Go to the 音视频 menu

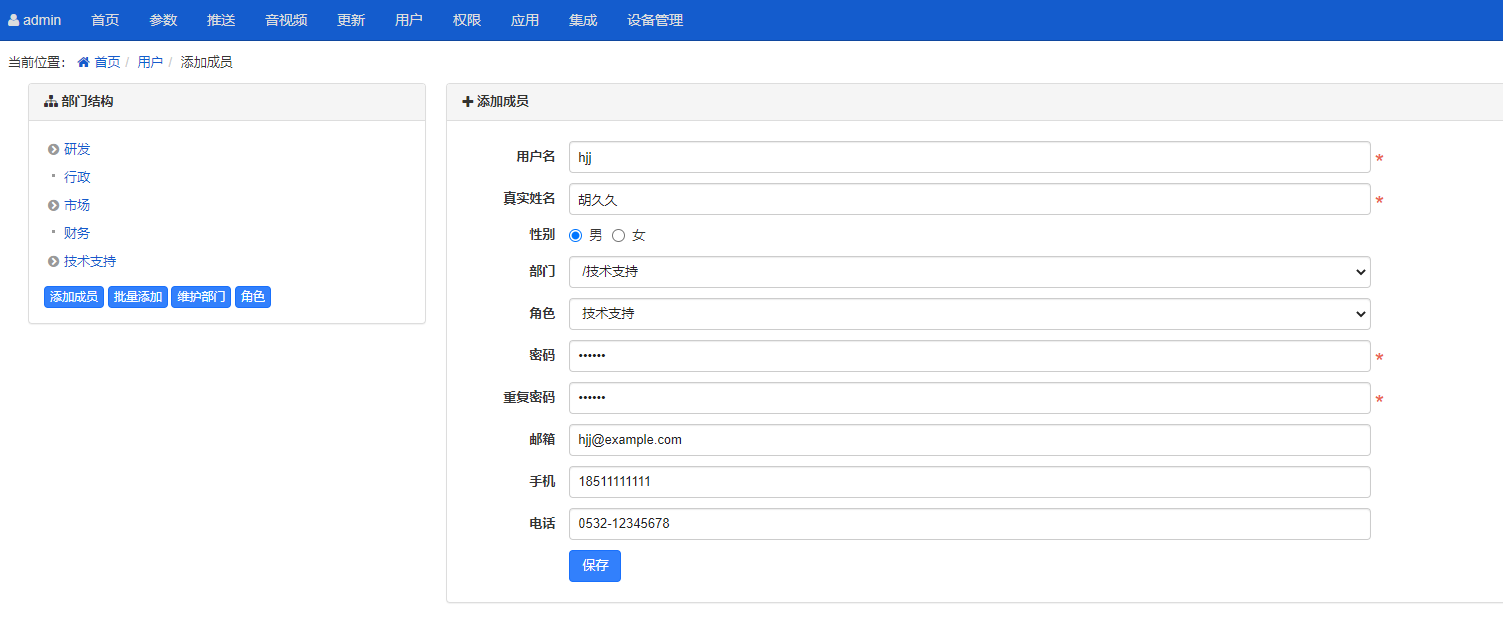[286, 20]
